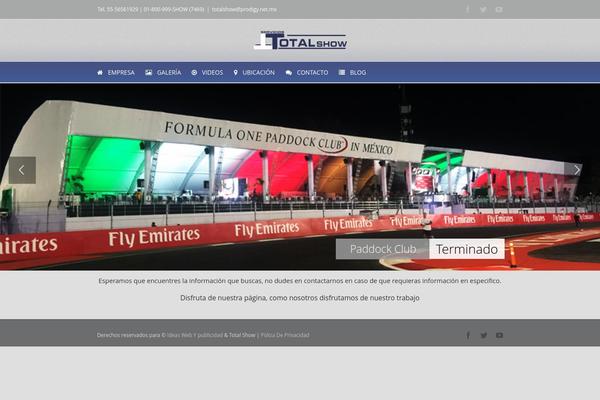Click the 'Disfruta de nuestra página' text line
The image size is (600, 400).
click(300, 298)
